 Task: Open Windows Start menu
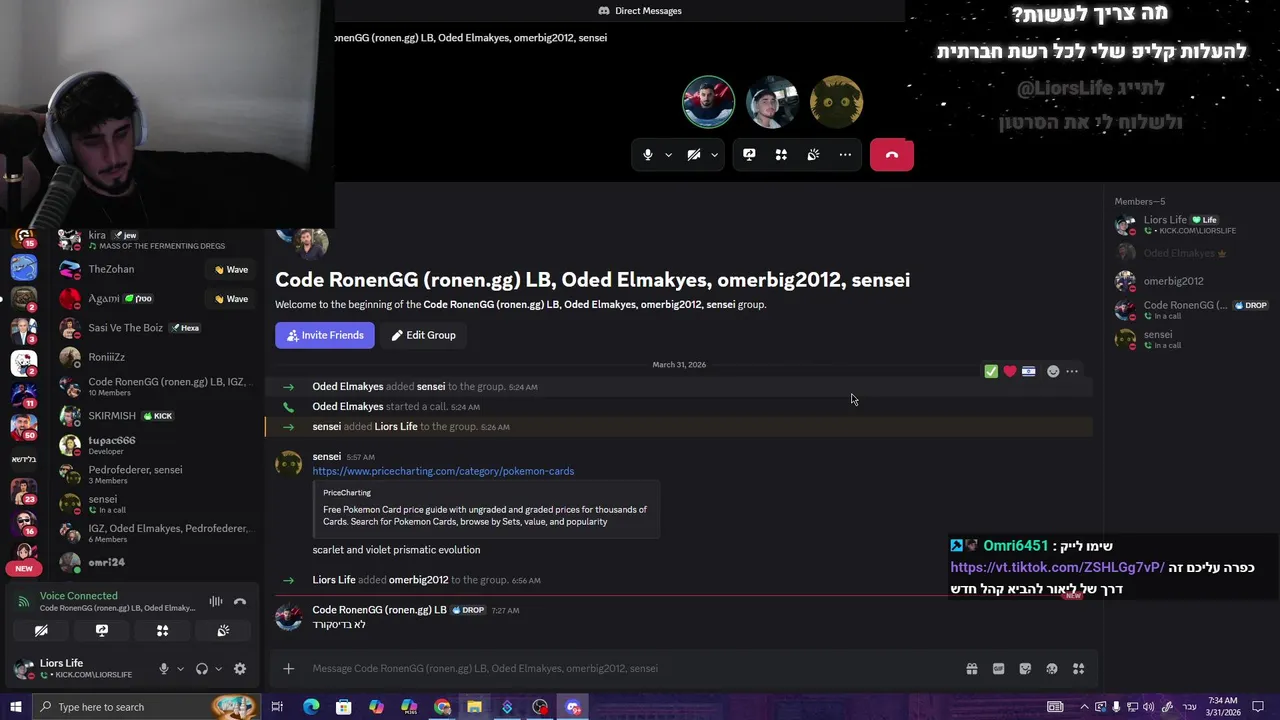pos(15,707)
